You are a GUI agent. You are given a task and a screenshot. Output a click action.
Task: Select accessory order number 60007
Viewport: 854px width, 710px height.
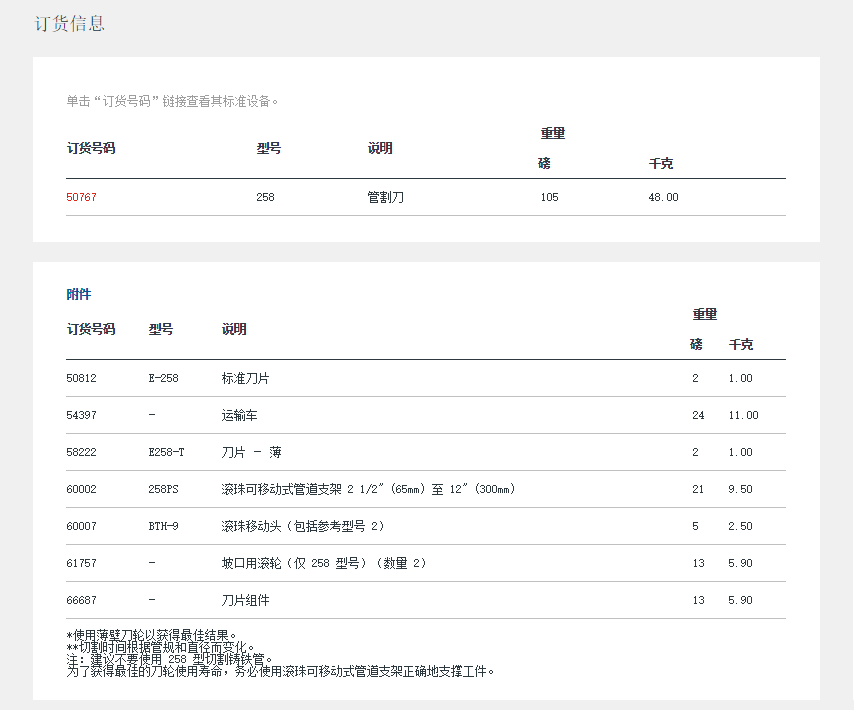(82, 526)
